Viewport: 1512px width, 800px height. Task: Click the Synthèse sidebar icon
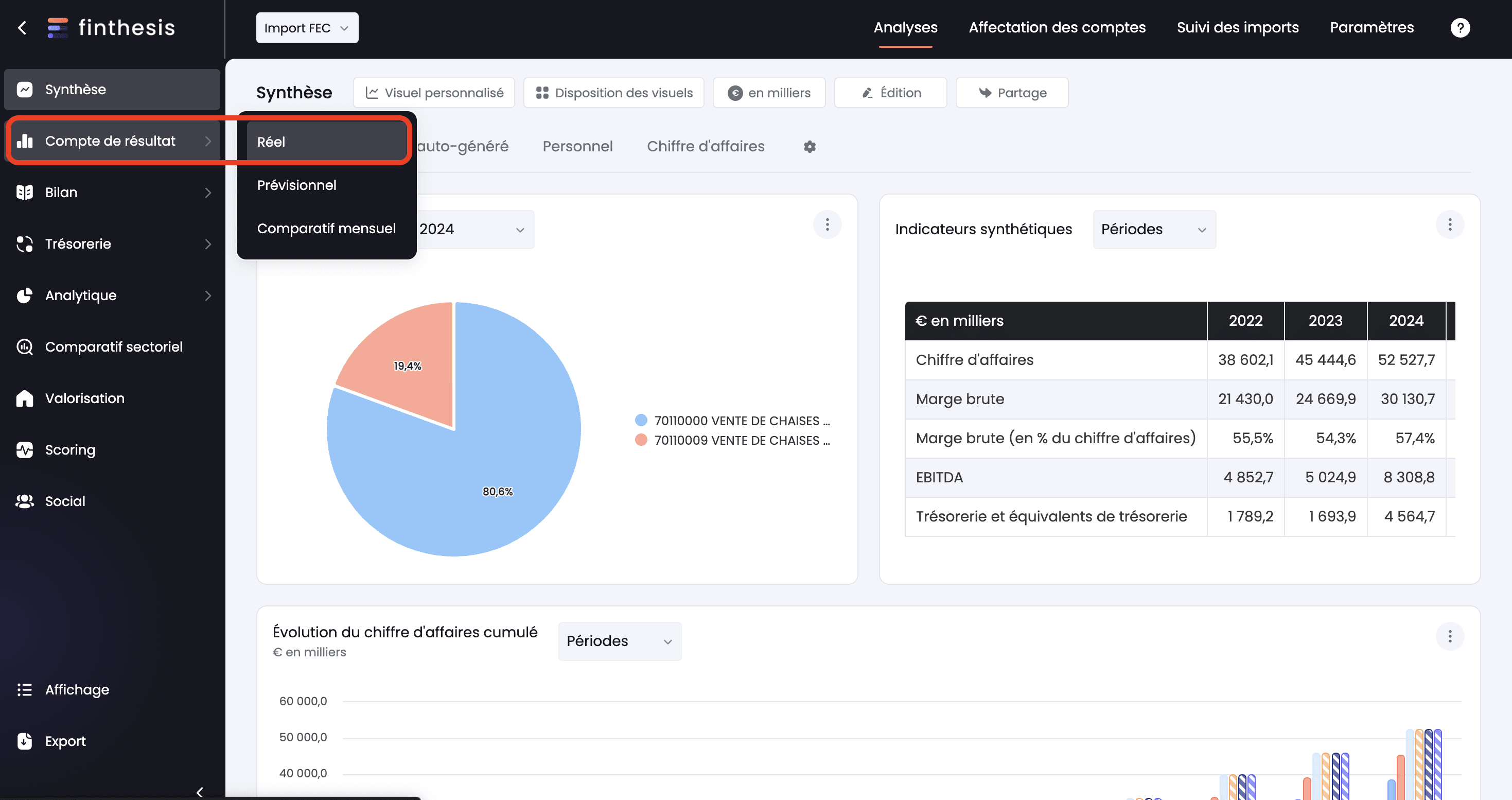pyautogui.click(x=25, y=89)
